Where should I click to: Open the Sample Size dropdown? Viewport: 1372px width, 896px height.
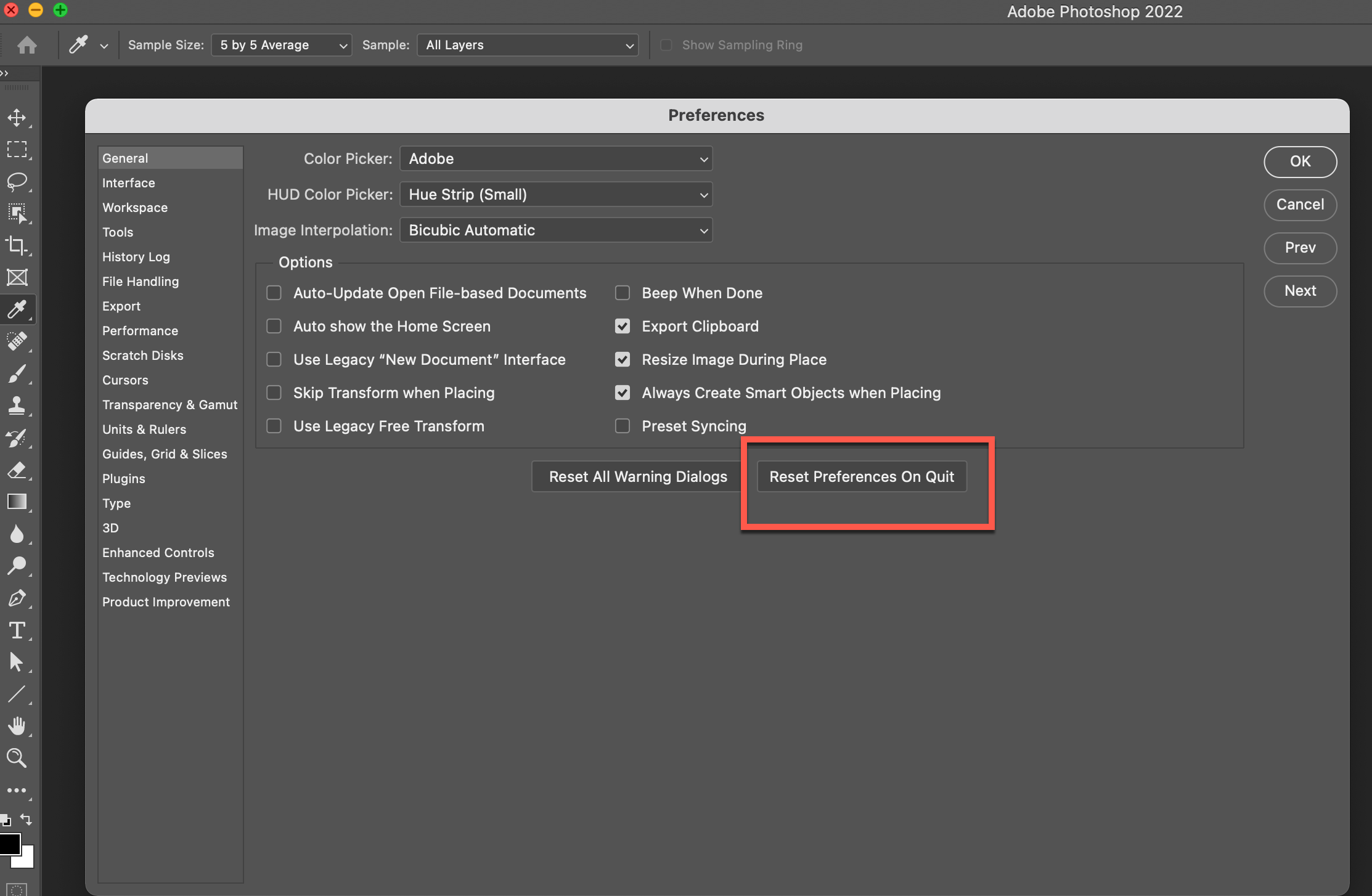[281, 44]
